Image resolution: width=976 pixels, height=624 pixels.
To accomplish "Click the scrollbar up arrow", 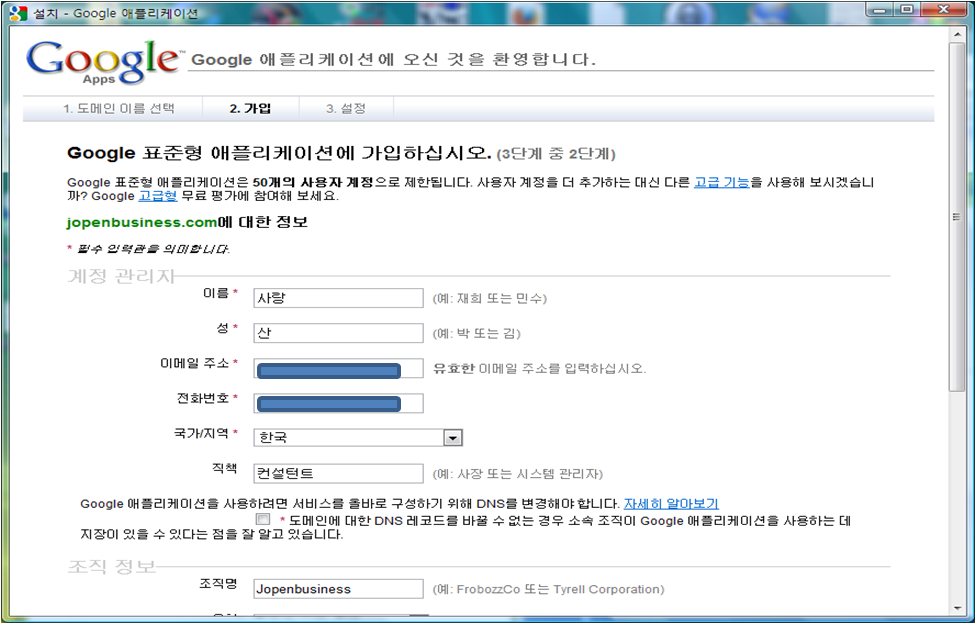I will pyautogui.click(x=957, y=34).
